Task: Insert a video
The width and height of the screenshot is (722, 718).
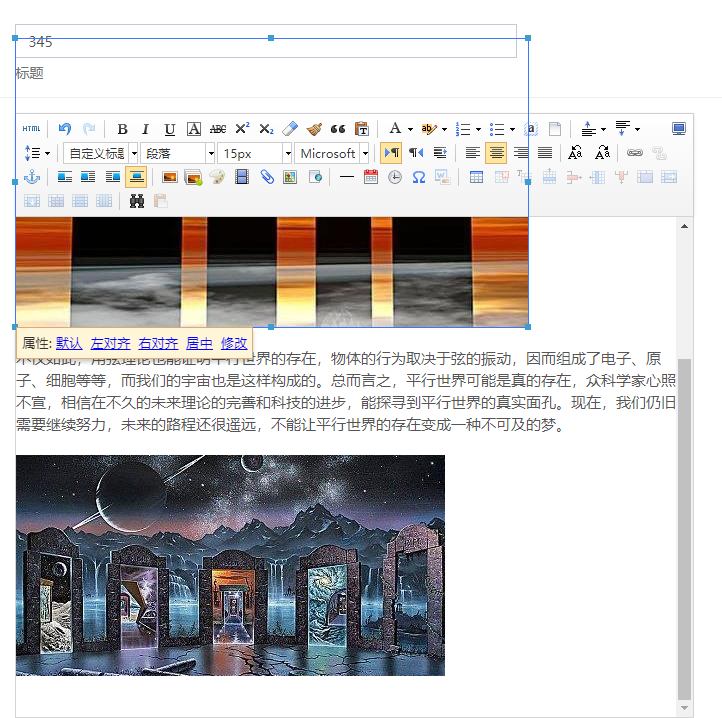Action: pos(242,177)
